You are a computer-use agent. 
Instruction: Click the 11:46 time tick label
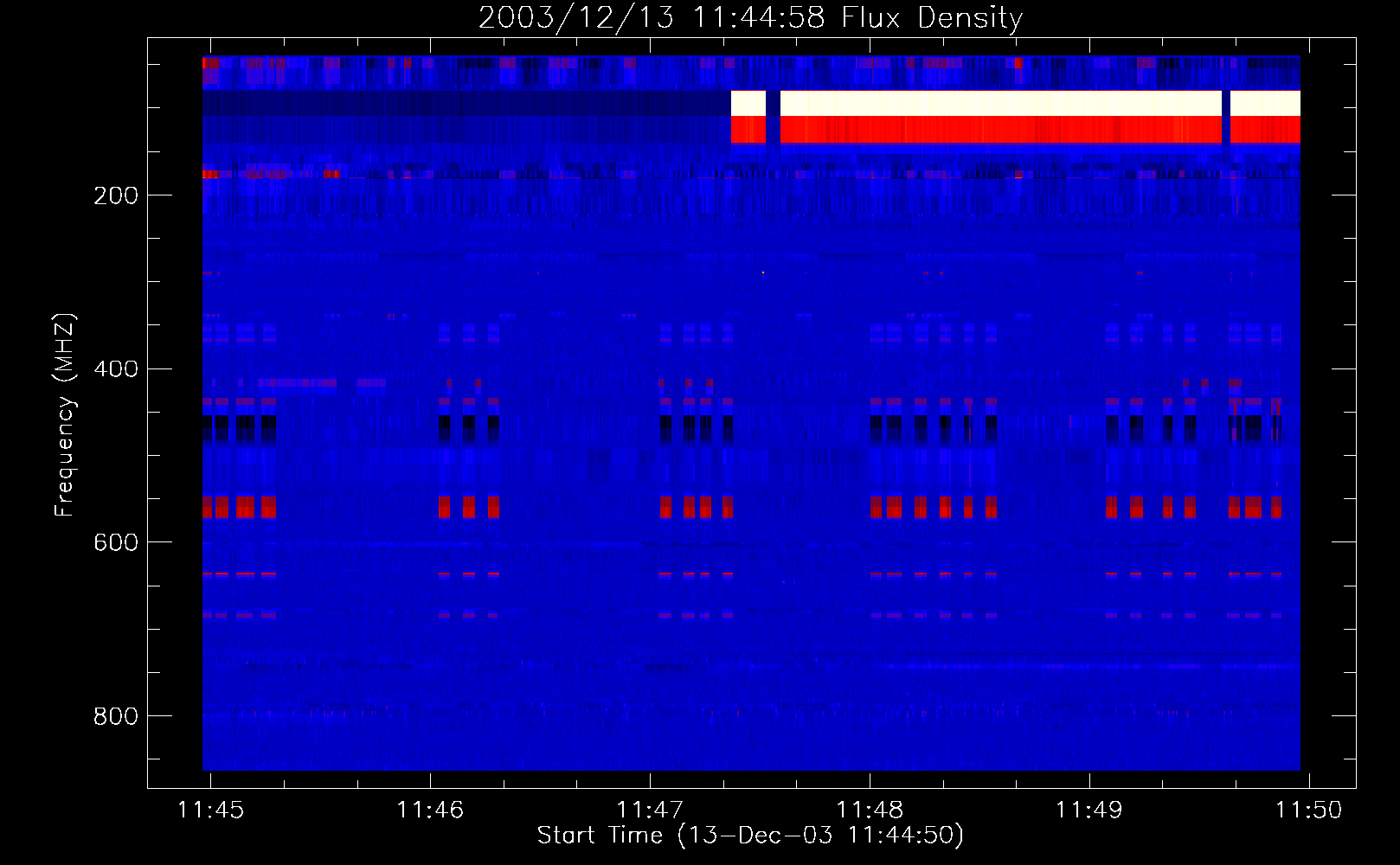pyautogui.click(x=430, y=810)
